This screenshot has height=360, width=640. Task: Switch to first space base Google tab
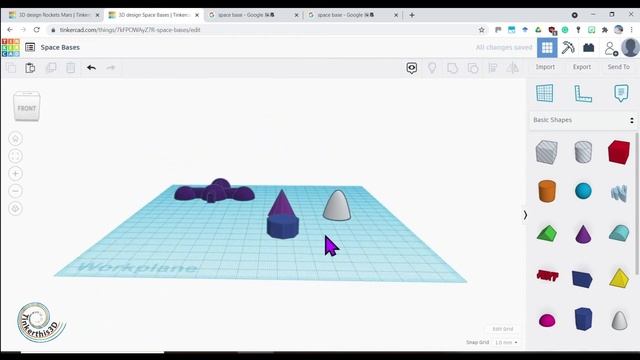tap(253, 15)
